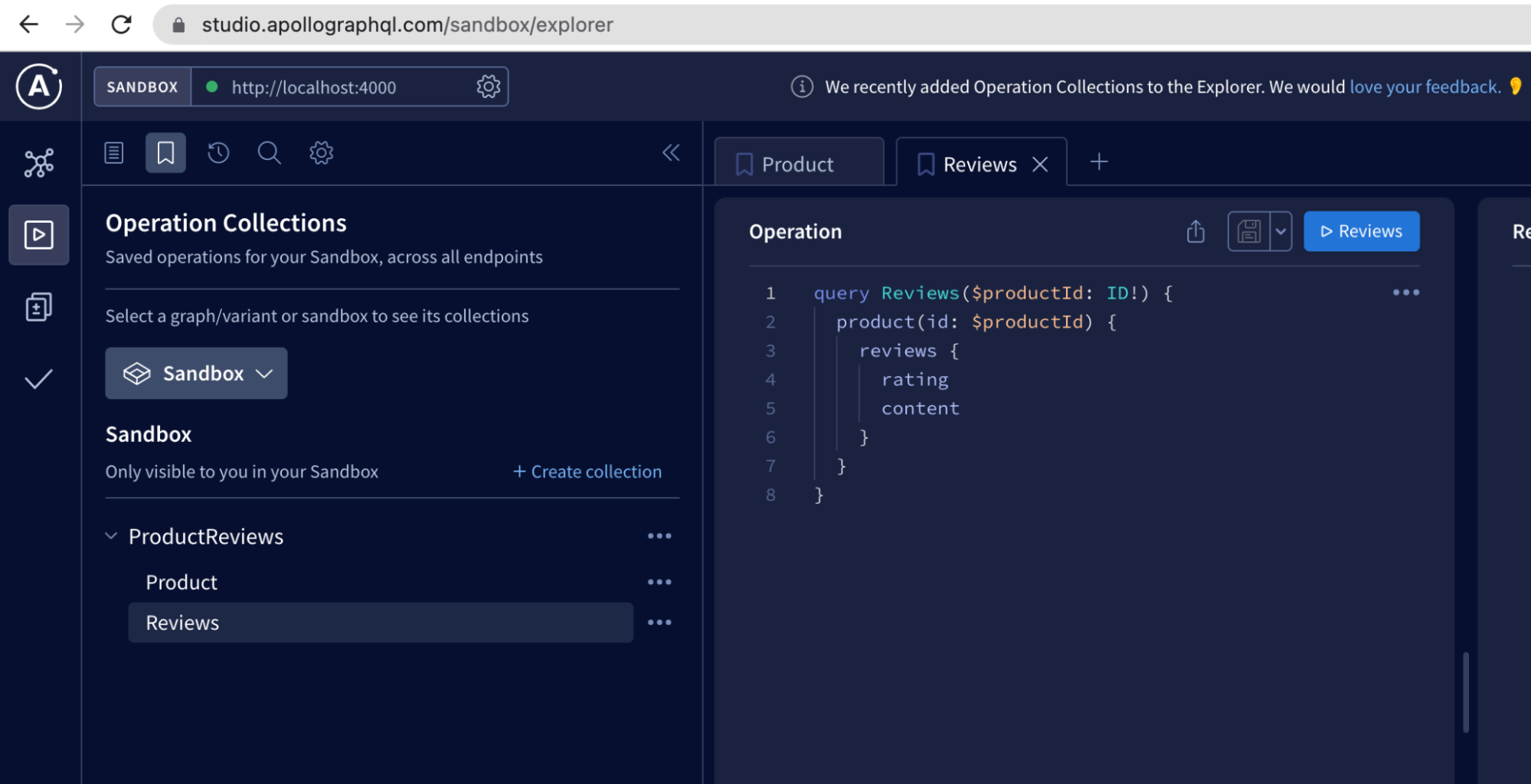Image resolution: width=1531 pixels, height=784 pixels.
Task: Click the reviews field on line 3
Action: 898,351
